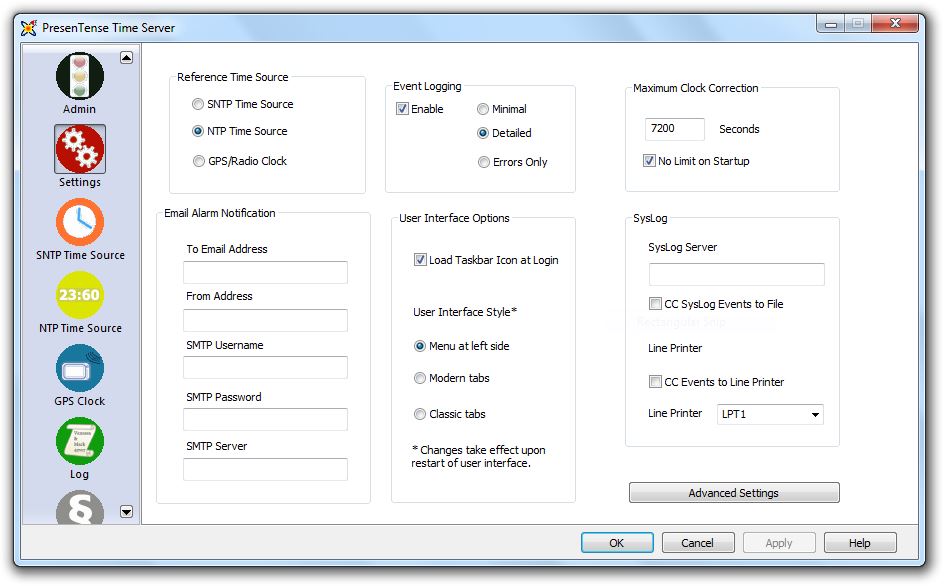
Task: Click the sidebar scroll-up arrow
Action: [126, 58]
